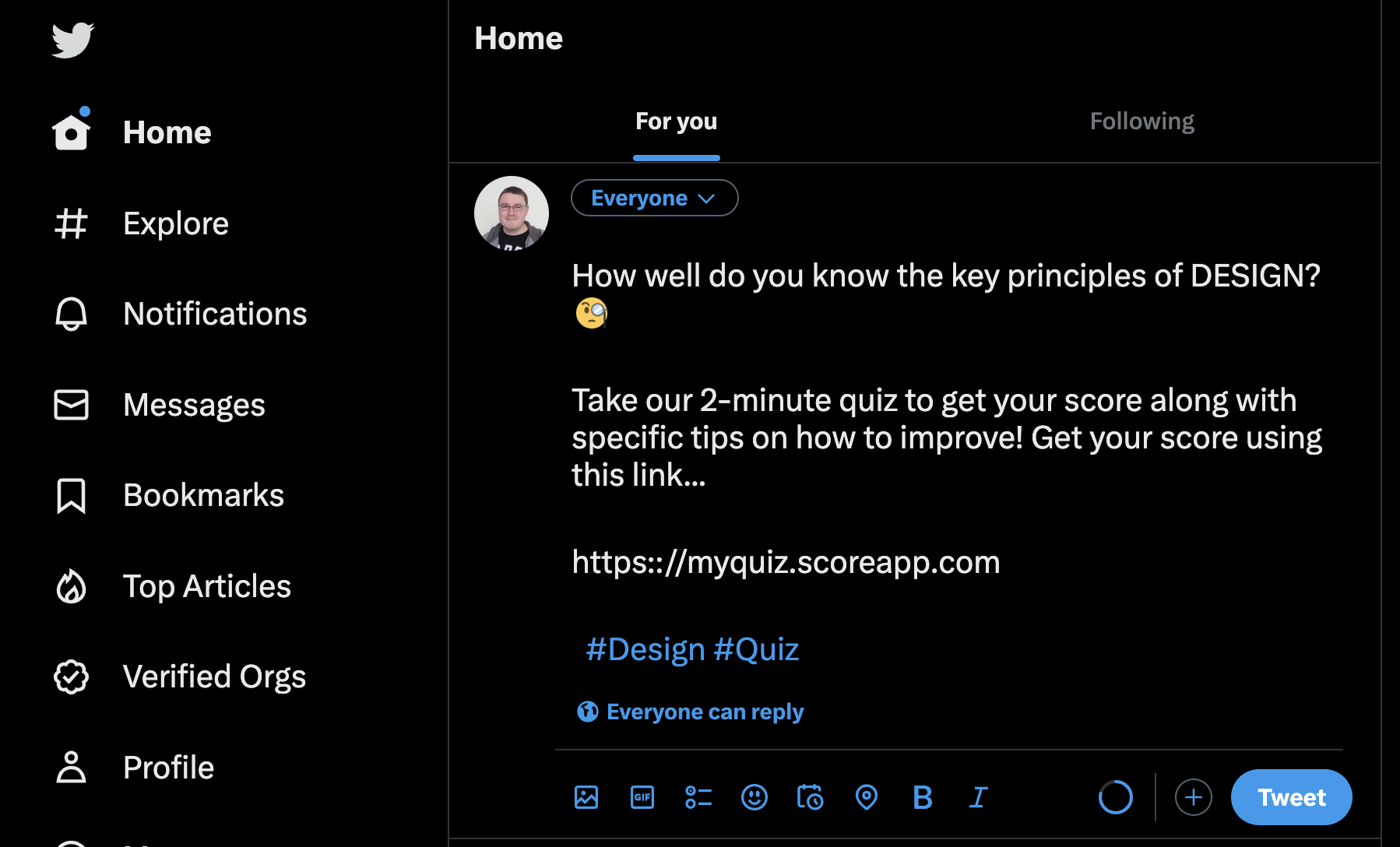Add a poll to the tweet
The height and width of the screenshot is (847, 1400).
[x=698, y=797]
